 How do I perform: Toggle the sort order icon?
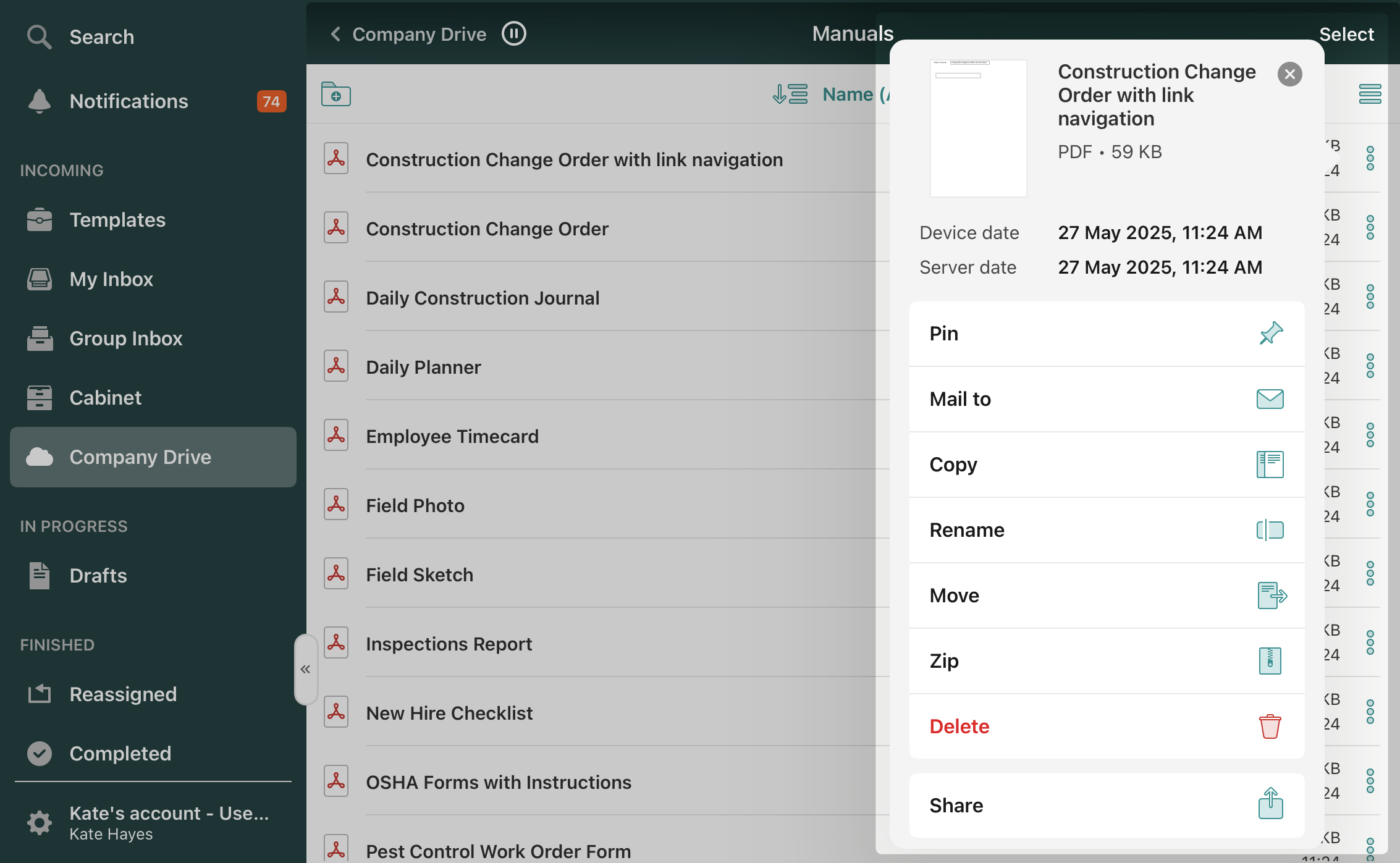coord(790,94)
